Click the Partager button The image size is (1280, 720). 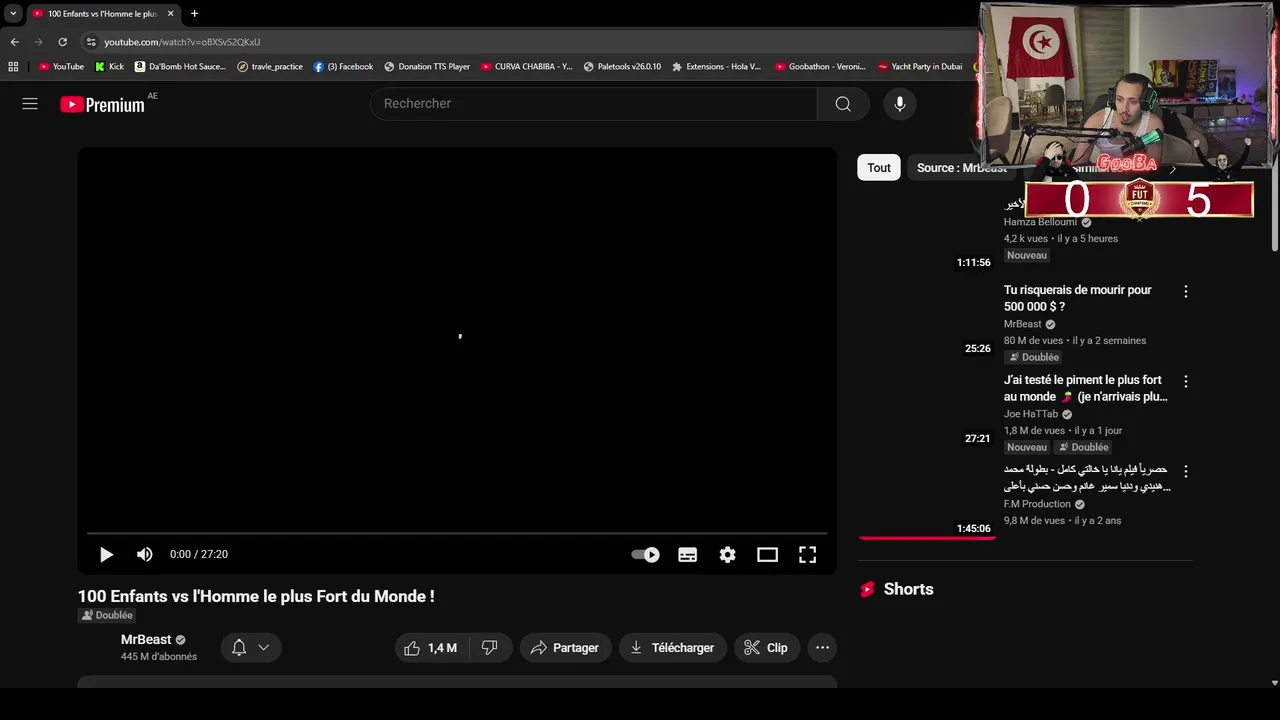click(x=565, y=648)
